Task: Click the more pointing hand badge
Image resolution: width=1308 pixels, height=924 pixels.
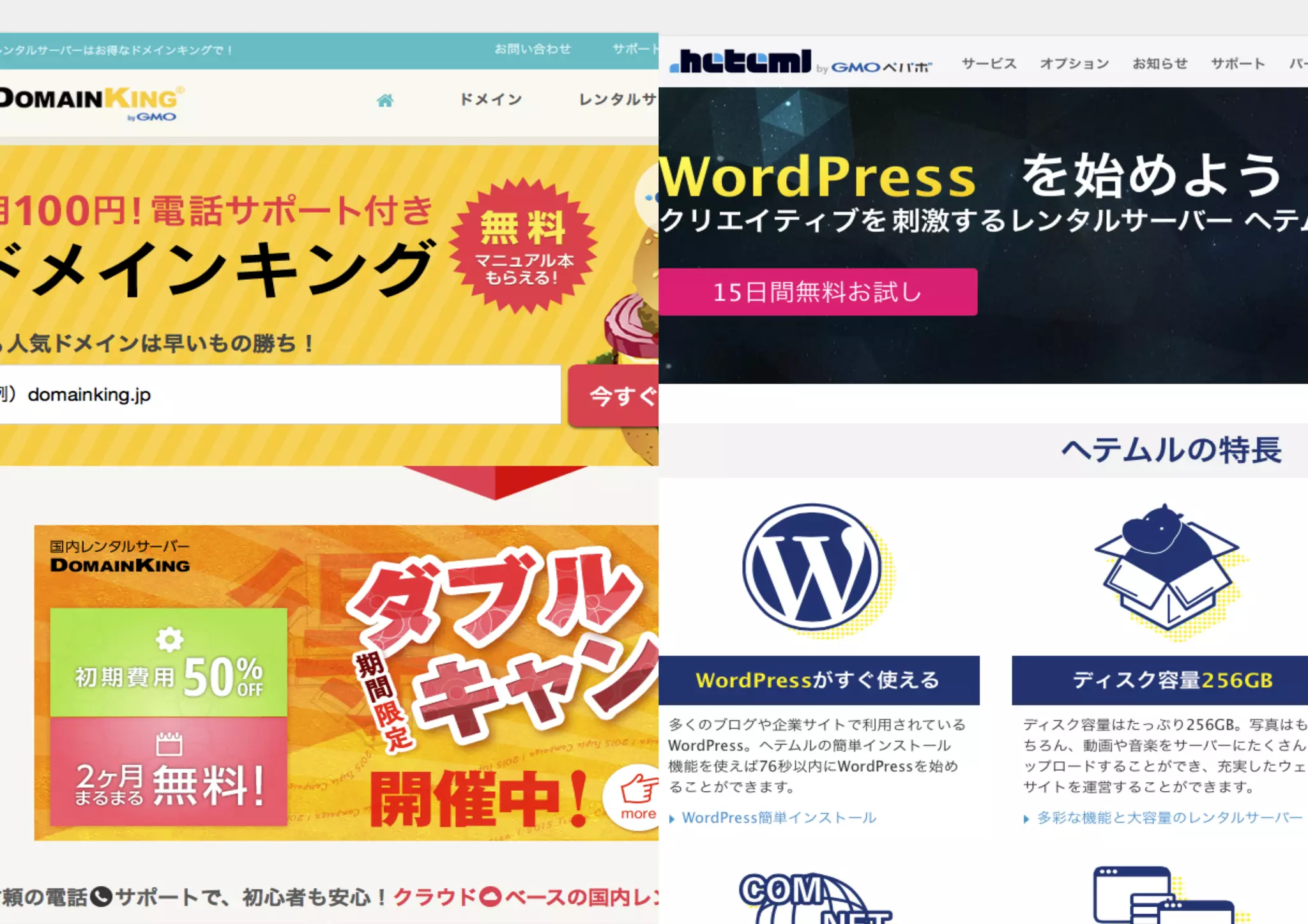Action: 632,798
